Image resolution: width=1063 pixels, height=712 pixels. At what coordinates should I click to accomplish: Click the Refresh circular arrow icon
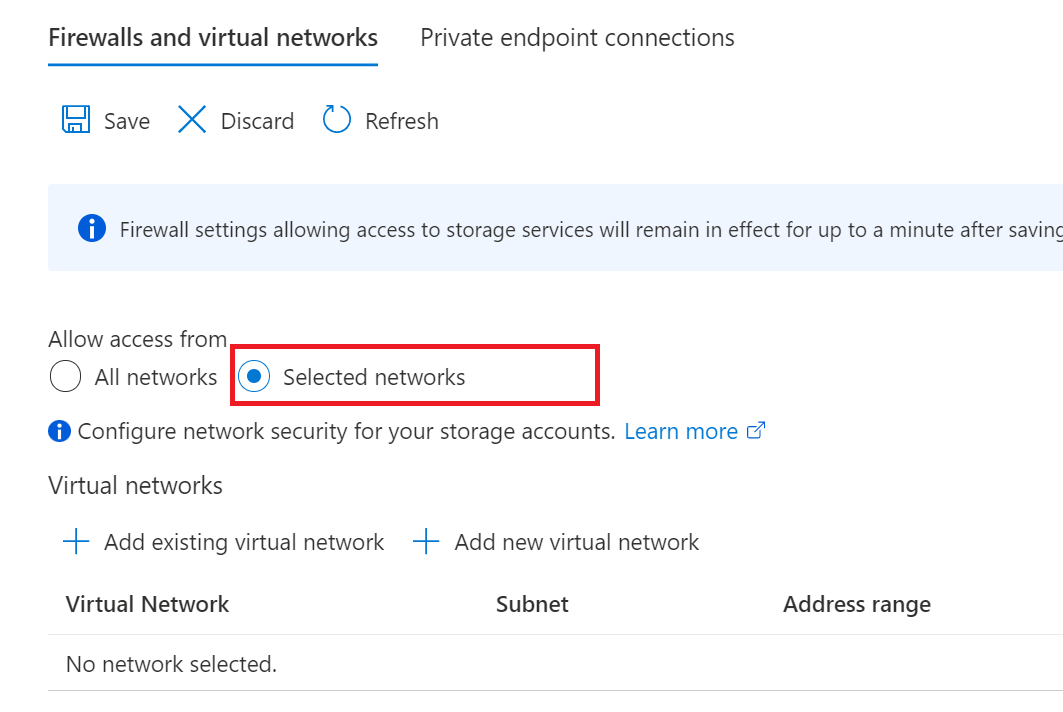[337, 119]
